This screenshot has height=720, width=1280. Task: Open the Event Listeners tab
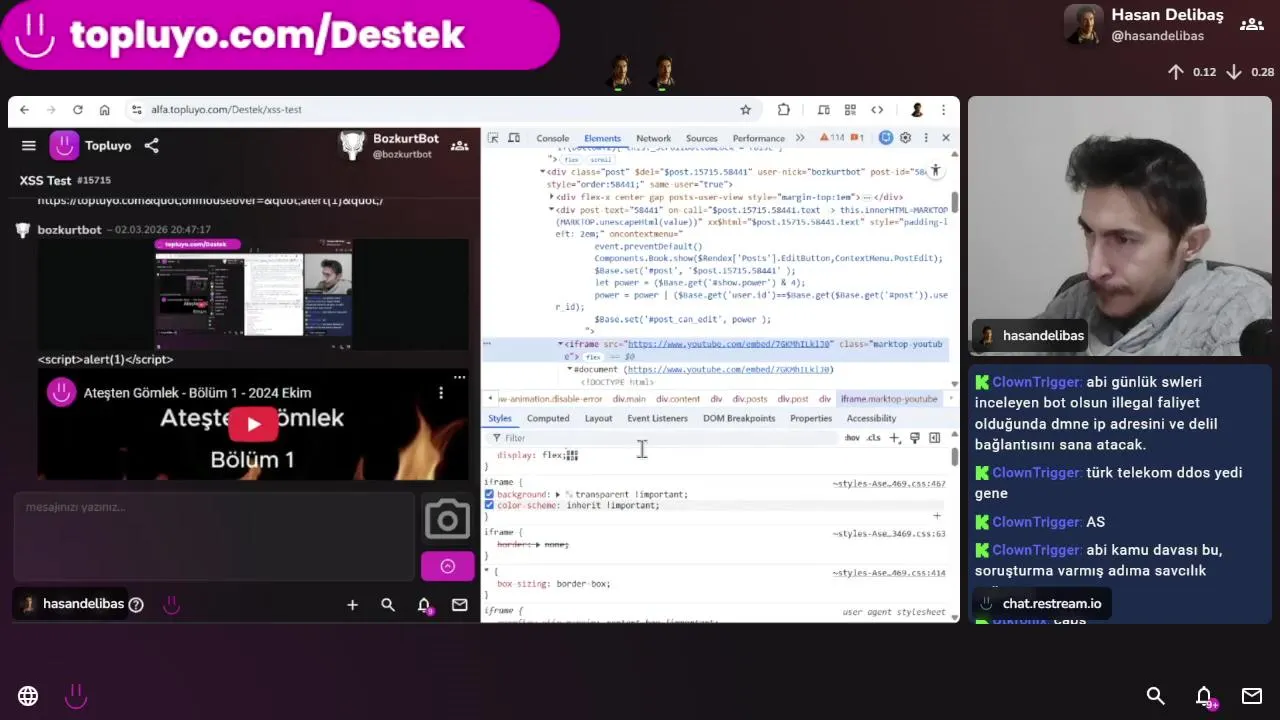coord(657,418)
